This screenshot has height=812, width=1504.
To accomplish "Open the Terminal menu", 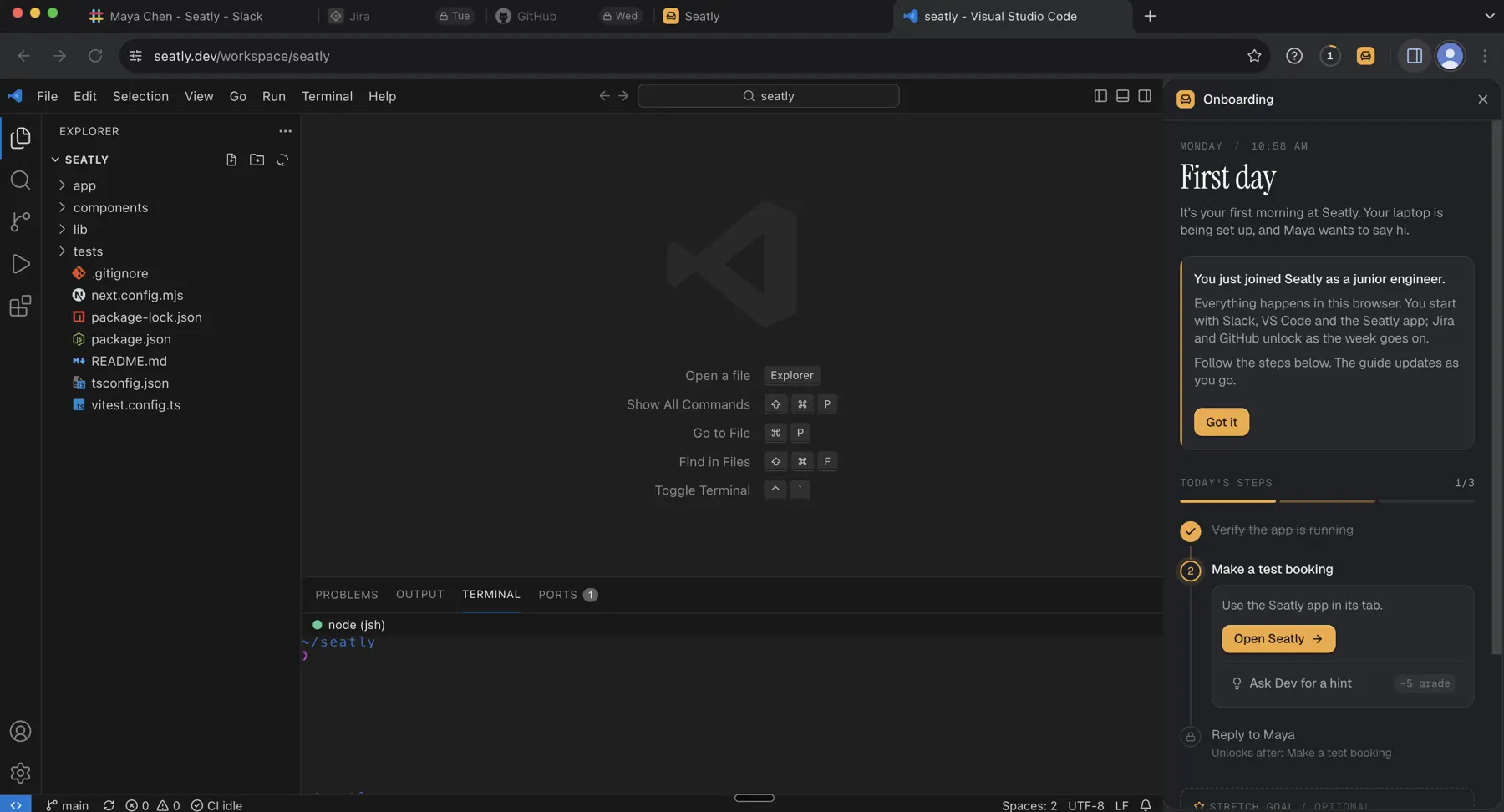I will 327,96.
